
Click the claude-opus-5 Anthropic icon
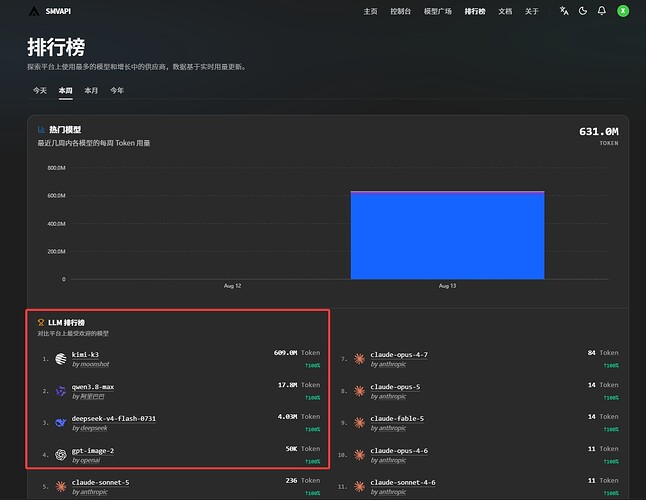(360, 391)
